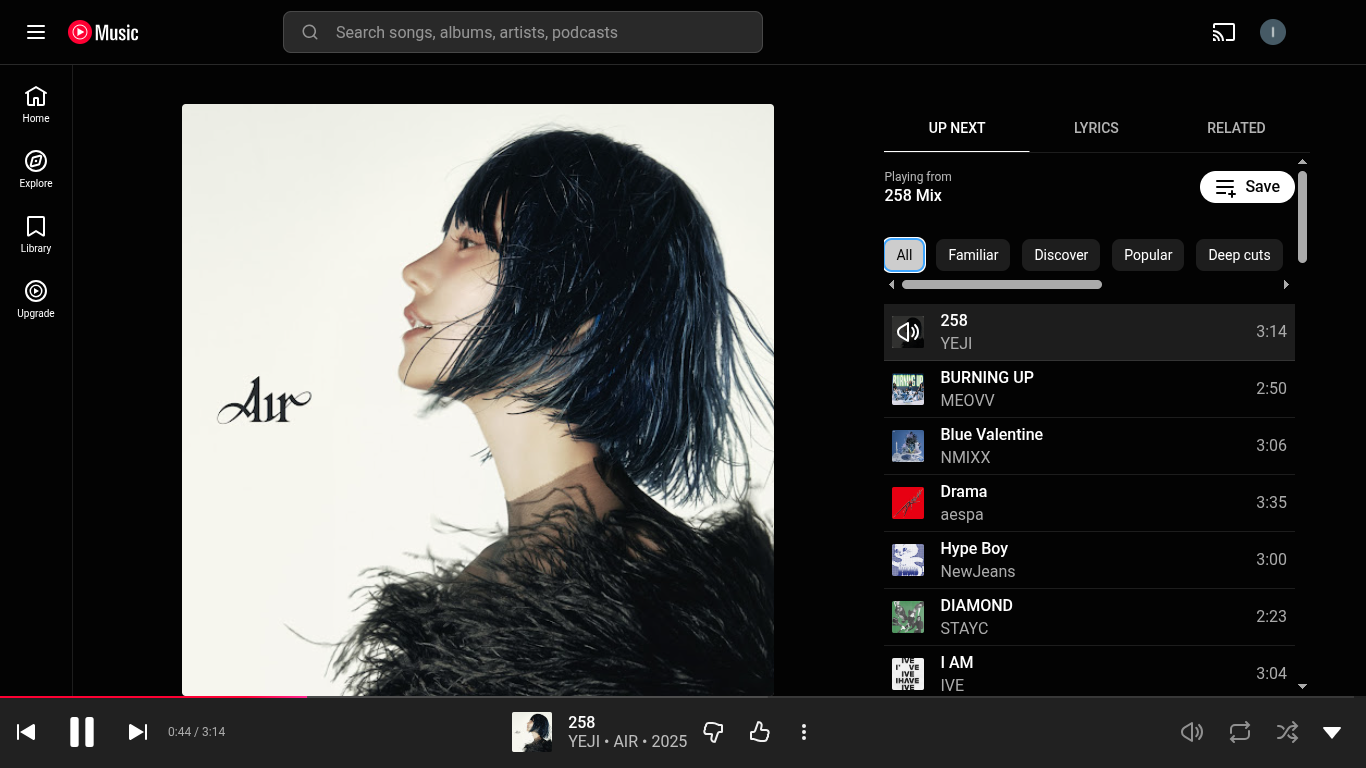Click the YouTube Music logo

click(x=103, y=32)
